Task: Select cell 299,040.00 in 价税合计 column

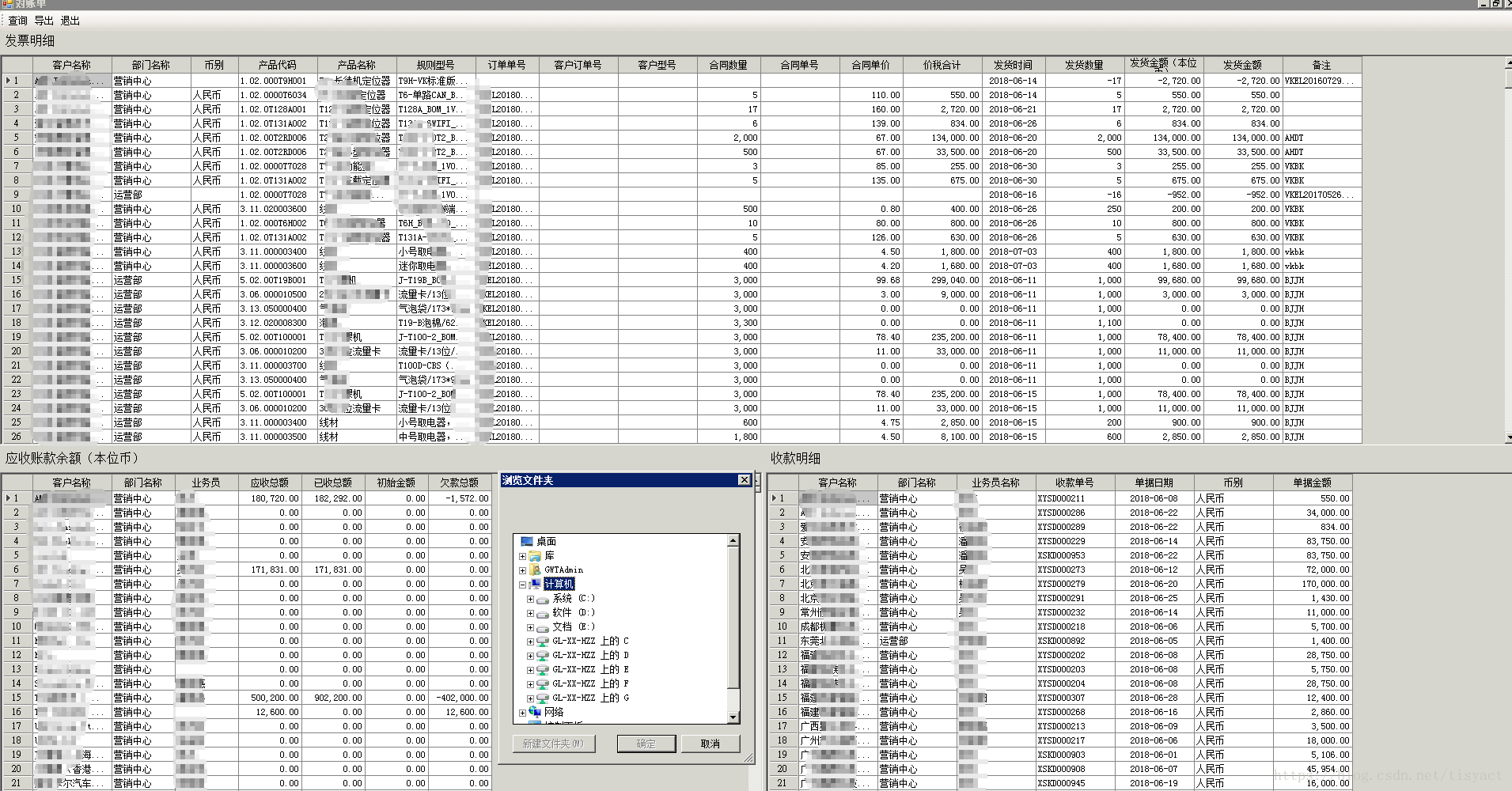Action: [x=942, y=280]
